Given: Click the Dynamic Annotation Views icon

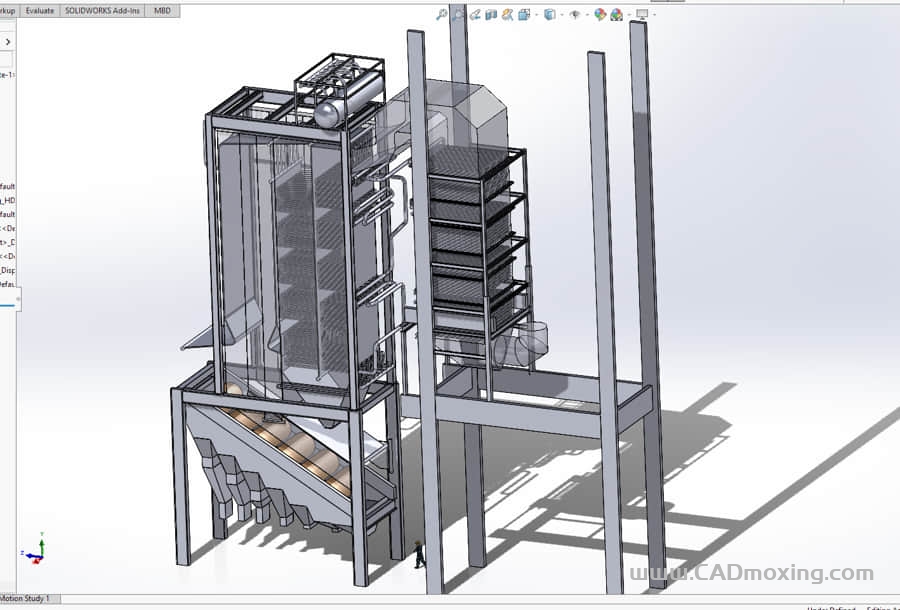Looking at the screenshot, I should pyautogui.click(x=508, y=14).
